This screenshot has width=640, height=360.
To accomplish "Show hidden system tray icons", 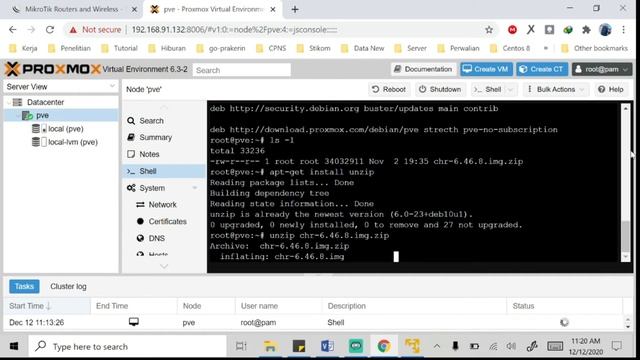I will [x=437, y=347].
